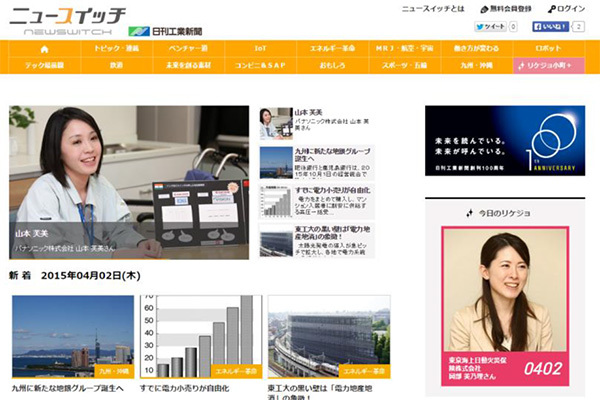Select the 未来を創る素材 nav item
The height and width of the screenshot is (400, 600).
click(189, 65)
